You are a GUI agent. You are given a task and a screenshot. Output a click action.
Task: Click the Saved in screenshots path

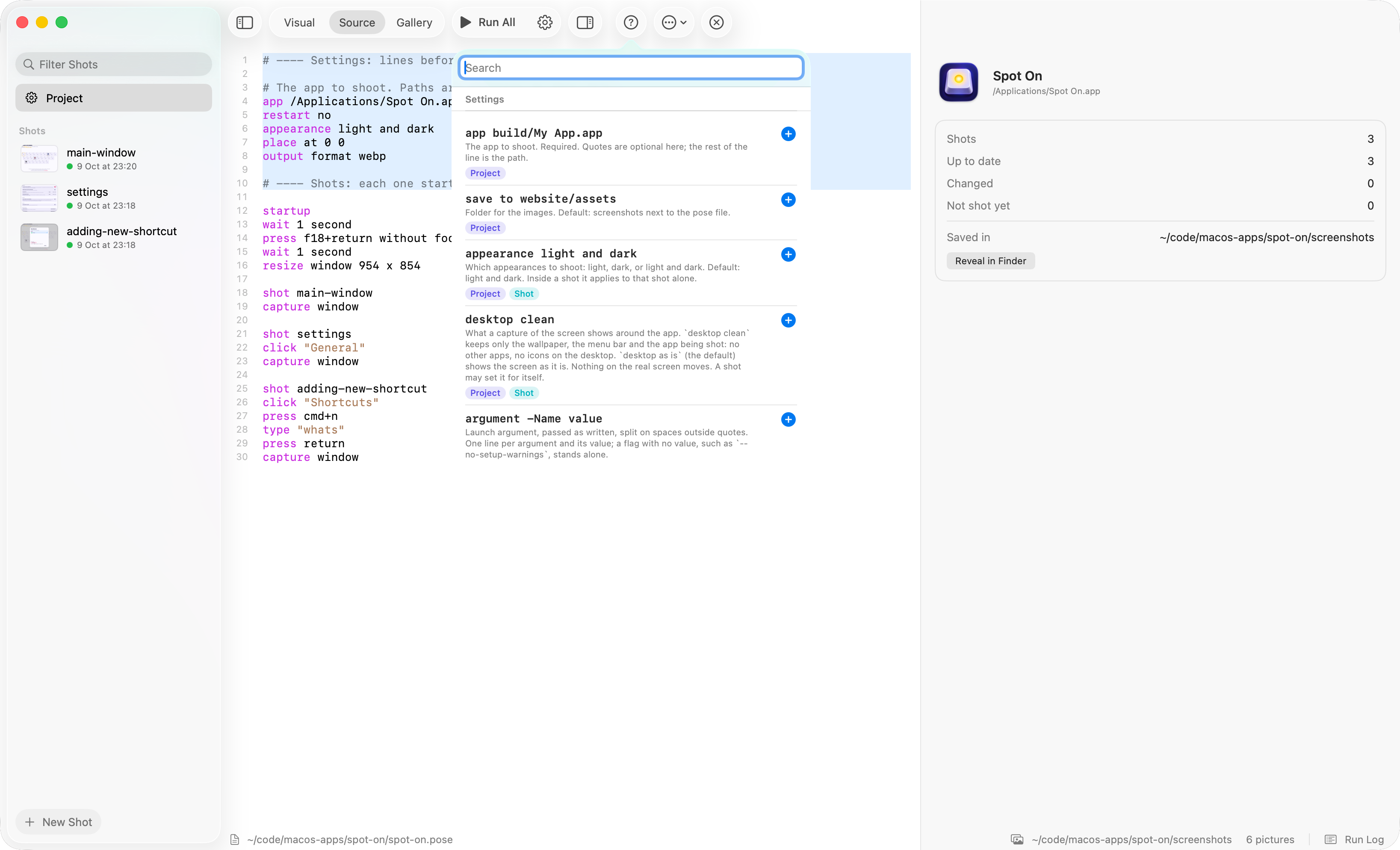pyautogui.click(x=1267, y=237)
